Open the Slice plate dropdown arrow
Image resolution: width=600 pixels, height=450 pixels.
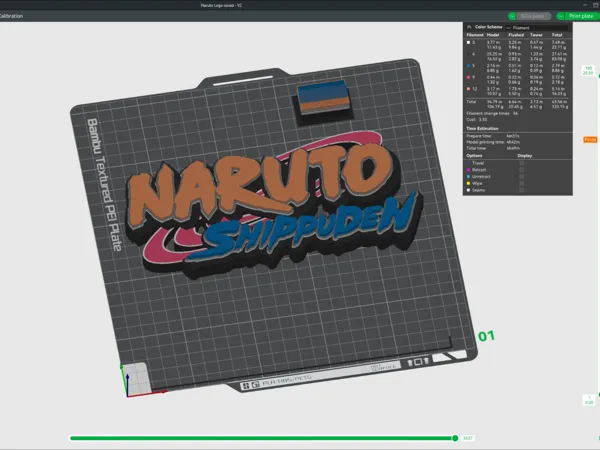[x=512, y=16]
